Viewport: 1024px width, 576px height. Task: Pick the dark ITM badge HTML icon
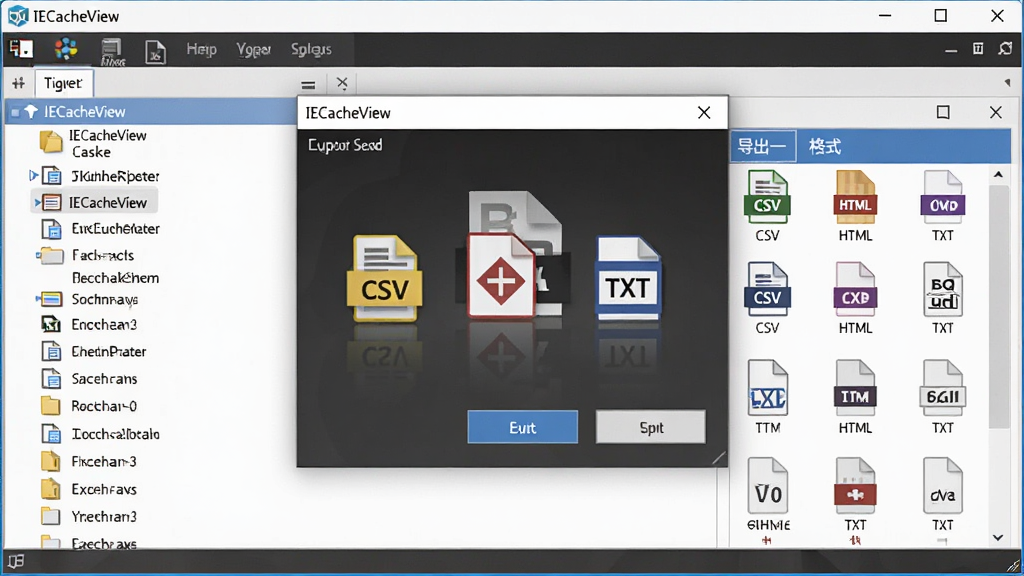(x=855, y=388)
